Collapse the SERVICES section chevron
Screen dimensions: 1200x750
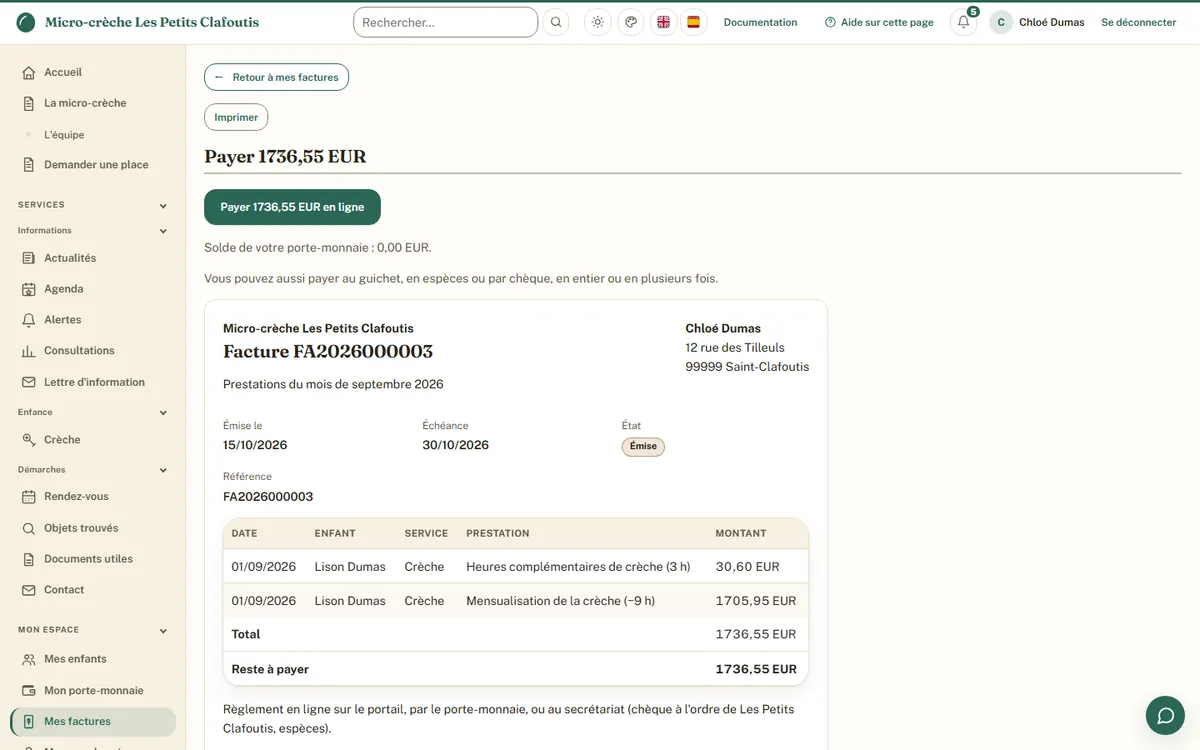(x=163, y=206)
